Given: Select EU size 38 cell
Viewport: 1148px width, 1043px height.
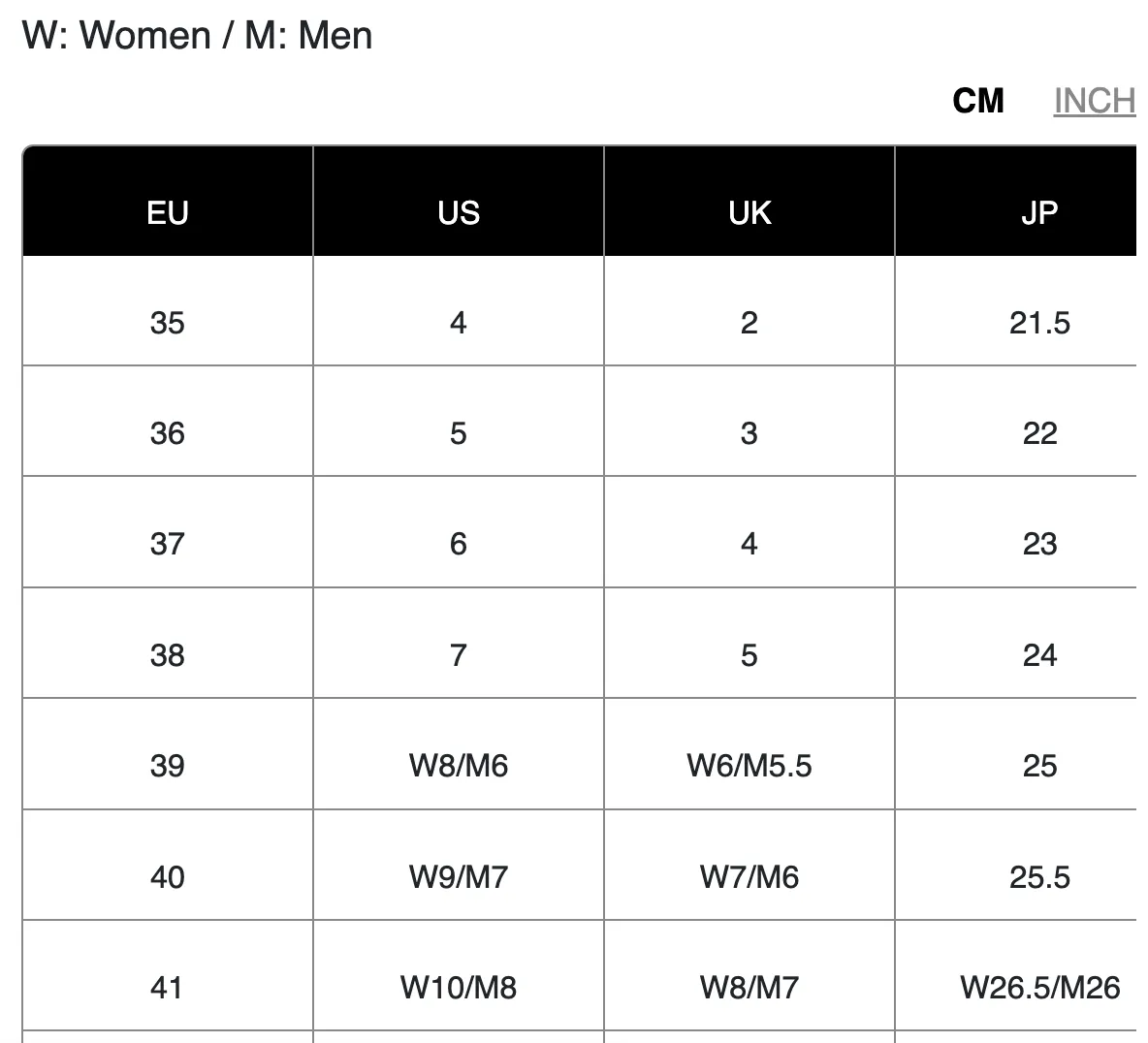Looking at the screenshot, I should pyautogui.click(x=168, y=643).
